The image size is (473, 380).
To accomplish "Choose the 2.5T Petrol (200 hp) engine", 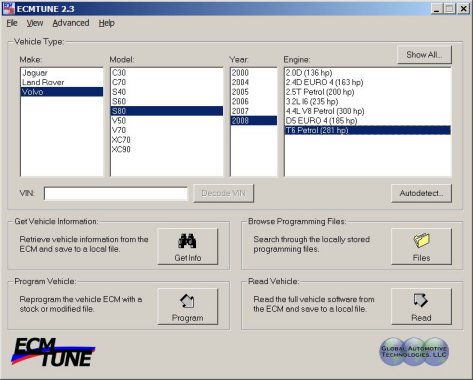I will pos(368,92).
